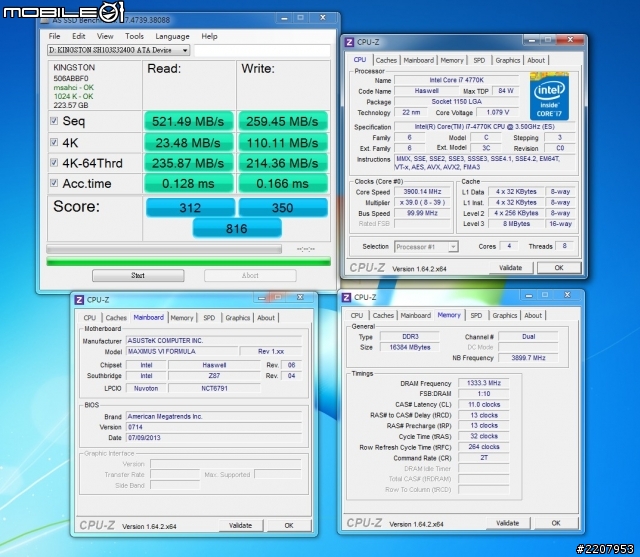Toggle the 4K test checkbox
The width and height of the screenshot is (640, 557).
point(55,142)
